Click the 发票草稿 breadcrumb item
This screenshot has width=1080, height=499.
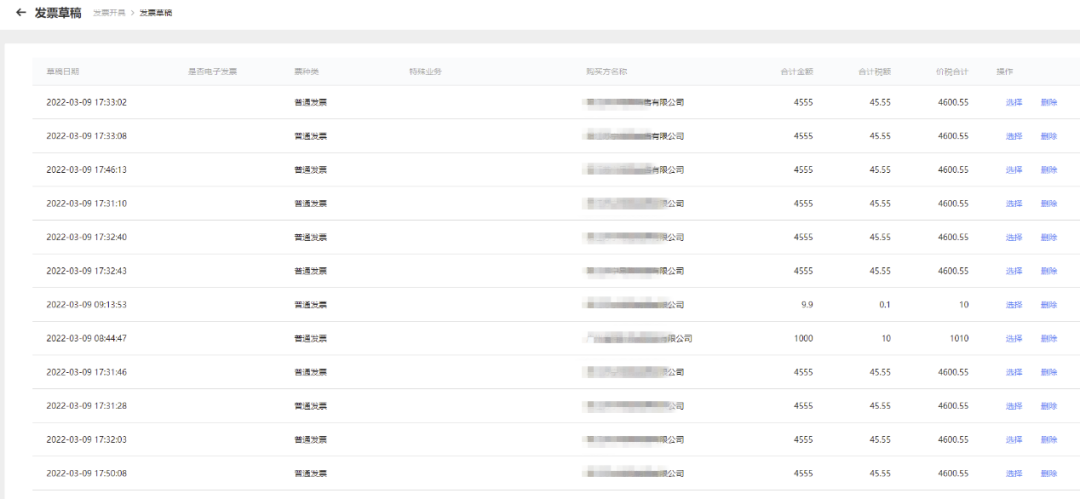pos(156,13)
